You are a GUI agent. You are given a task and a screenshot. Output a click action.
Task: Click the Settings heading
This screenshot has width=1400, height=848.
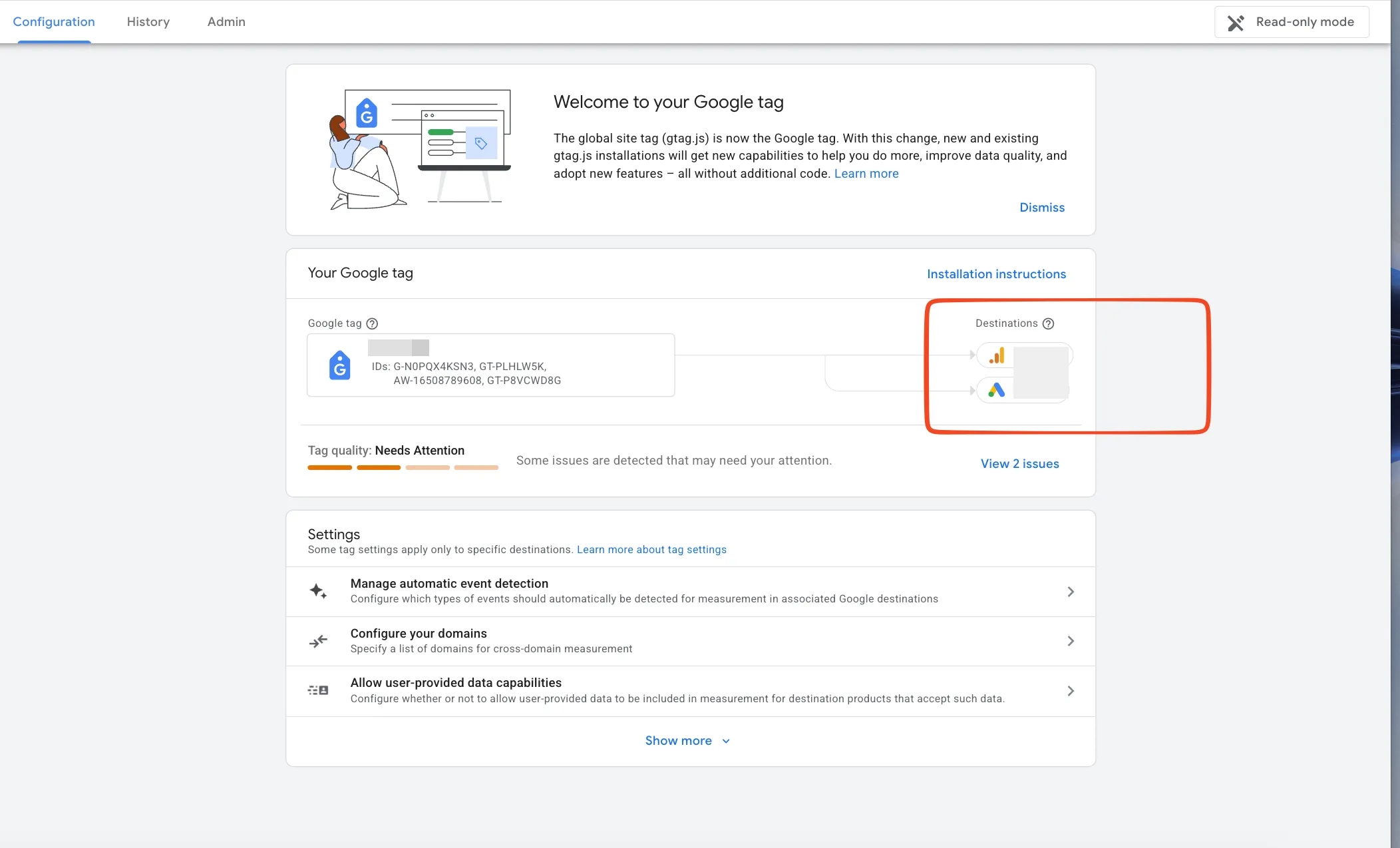333,534
